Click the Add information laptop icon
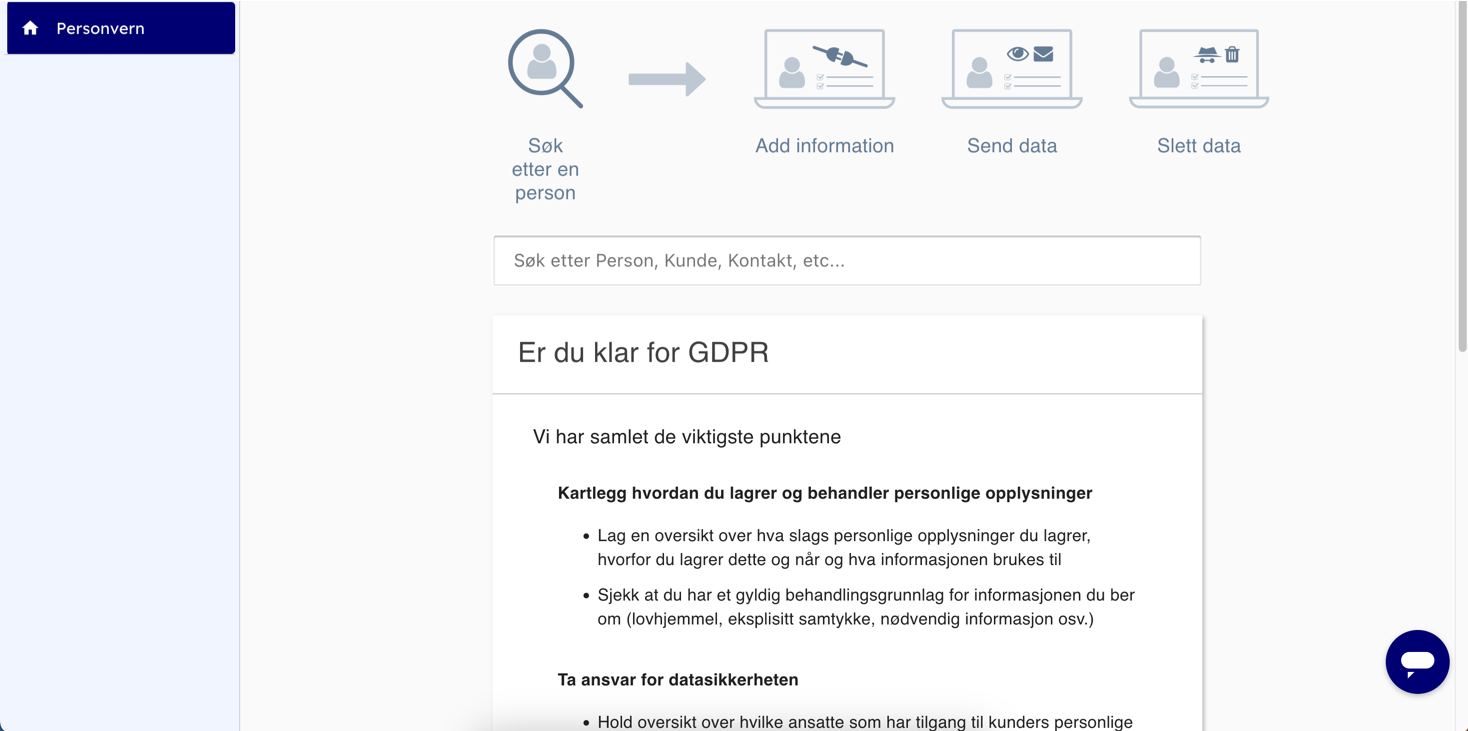Image resolution: width=1468 pixels, height=731 pixels. pyautogui.click(x=824, y=69)
